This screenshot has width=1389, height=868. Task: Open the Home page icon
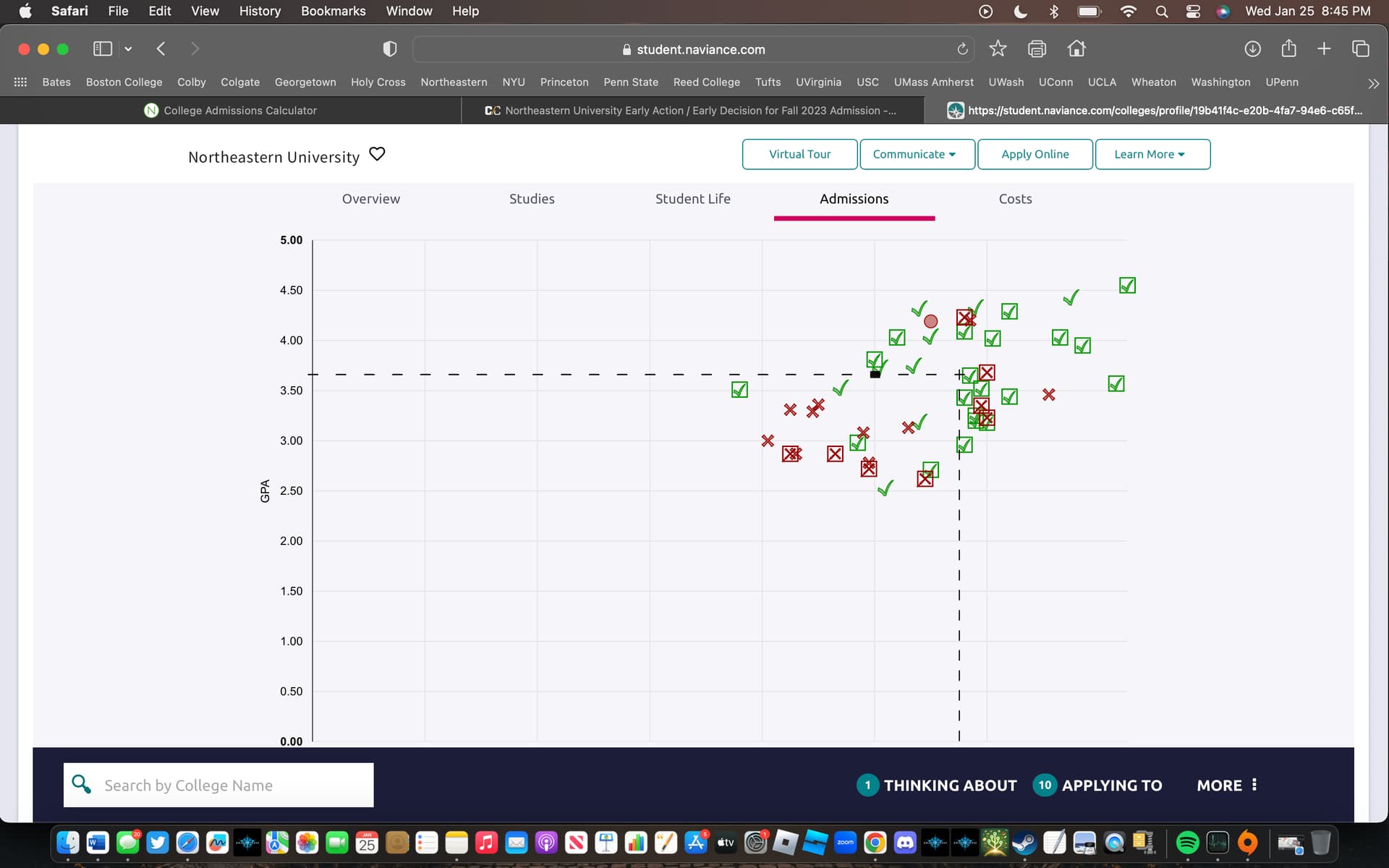click(1076, 48)
